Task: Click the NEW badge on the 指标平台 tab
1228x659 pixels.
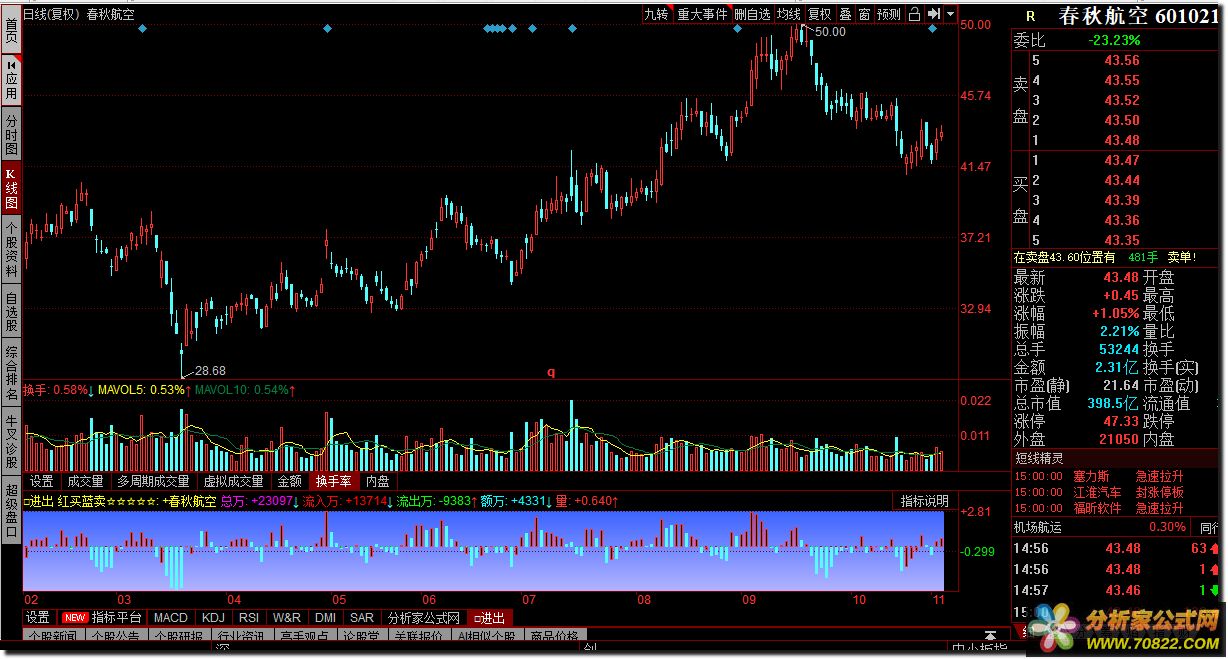Action: pos(75,617)
